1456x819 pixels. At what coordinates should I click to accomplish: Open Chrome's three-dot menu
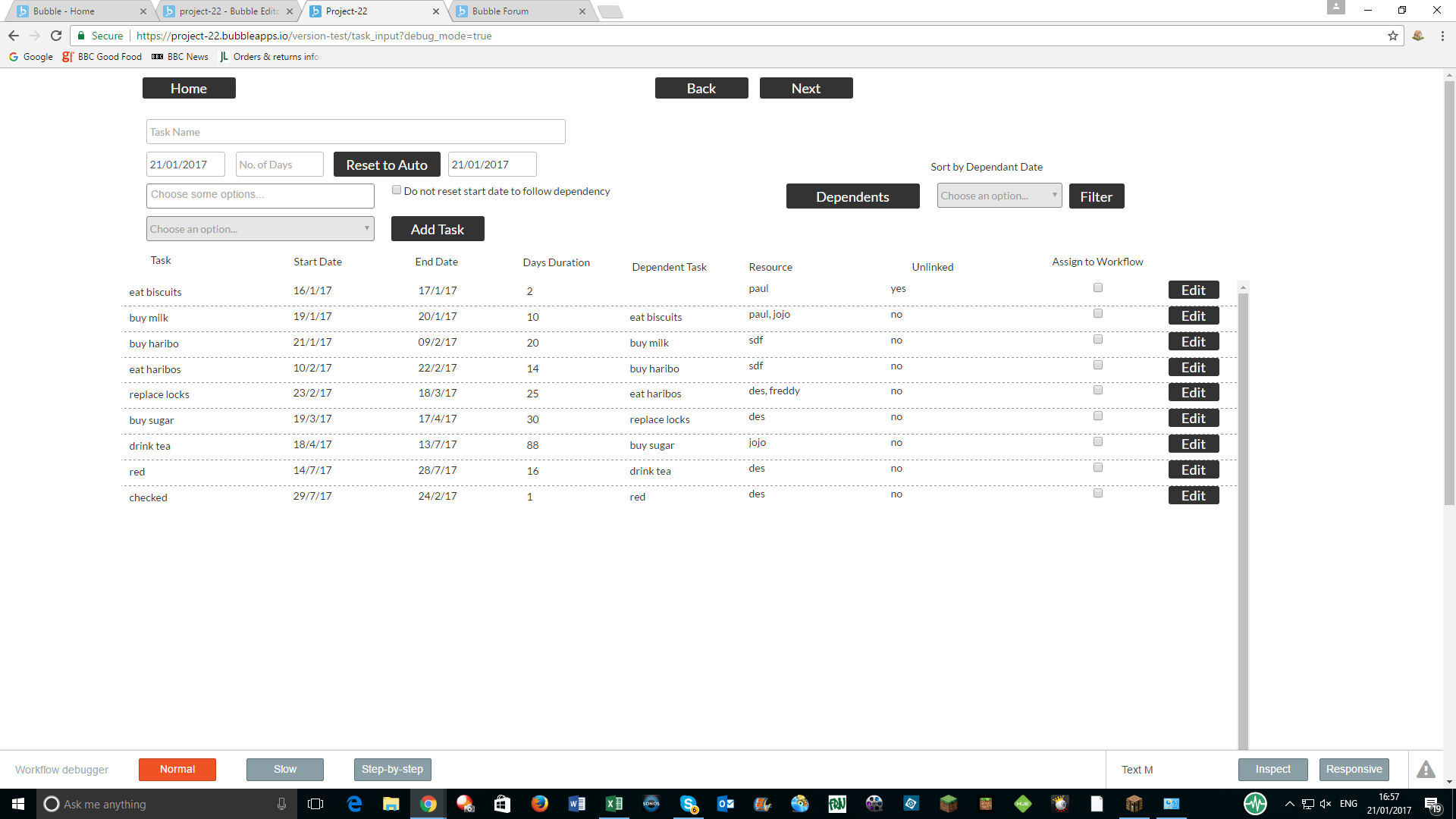pyautogui.click(x=1442, y=36)
